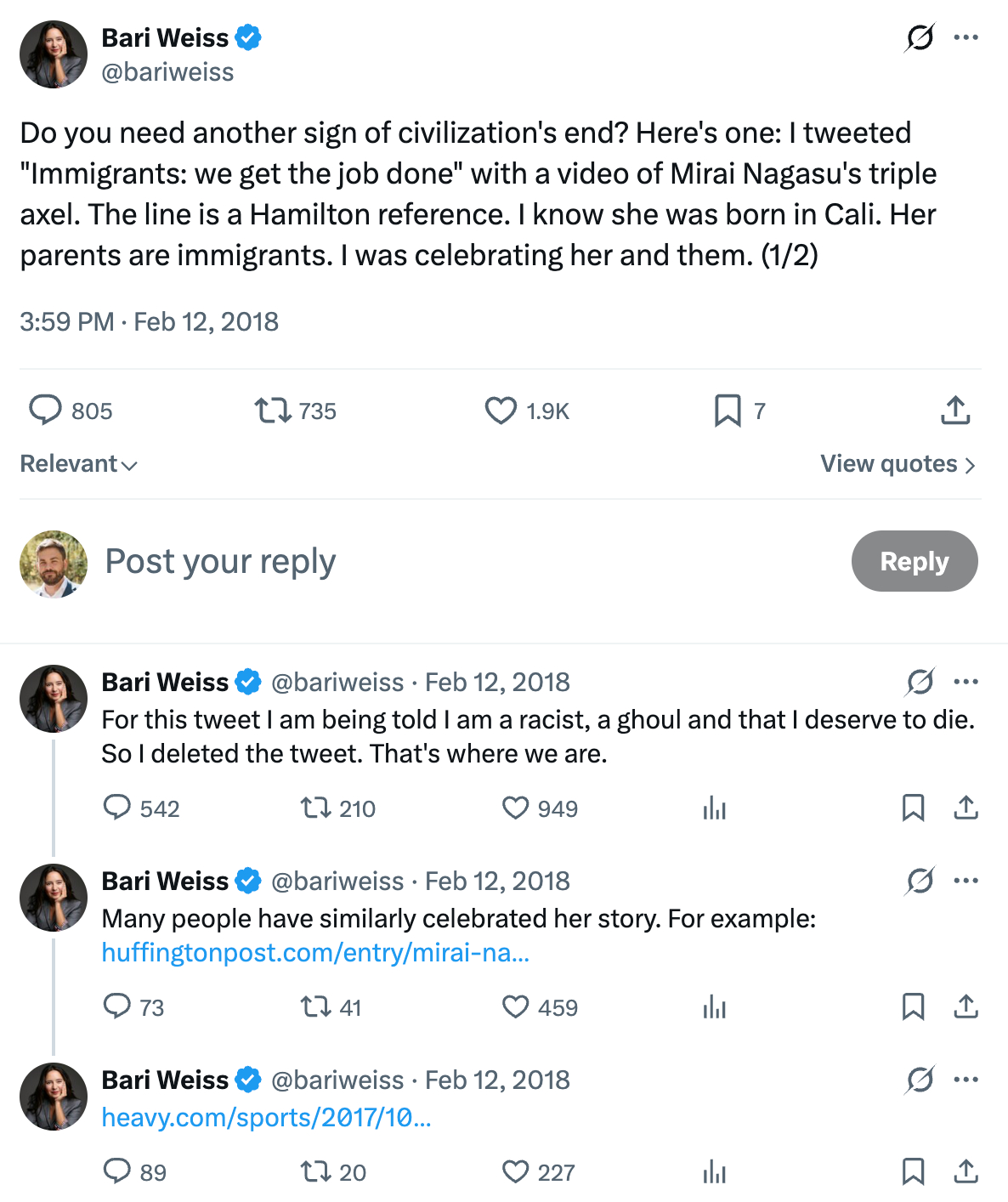Screen dimensions: 1008x1202
Task: Click the reply icon showing 805 replies
Action: (x=46, y=411)
